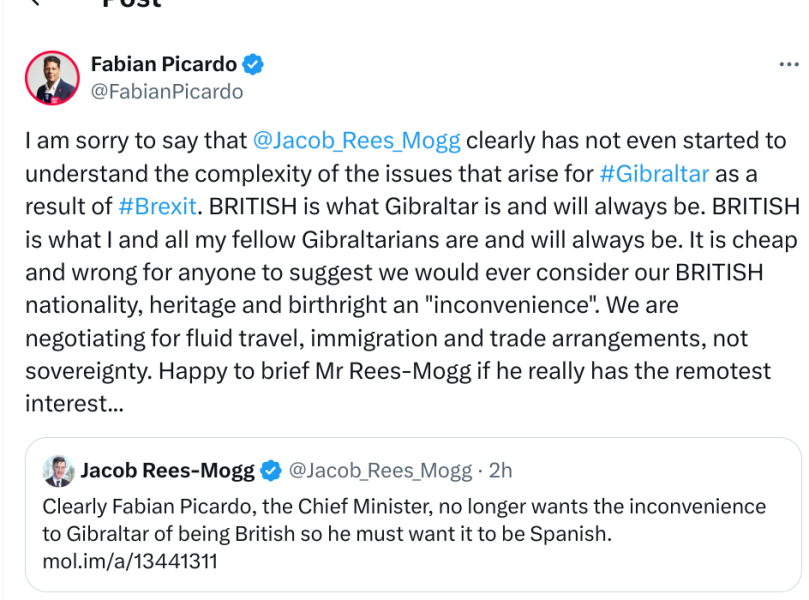This screenshot has height=600, width=809.
Task: Click the Jacob Rees-Mogg name in the quoted post
Action: click(167, 470)
